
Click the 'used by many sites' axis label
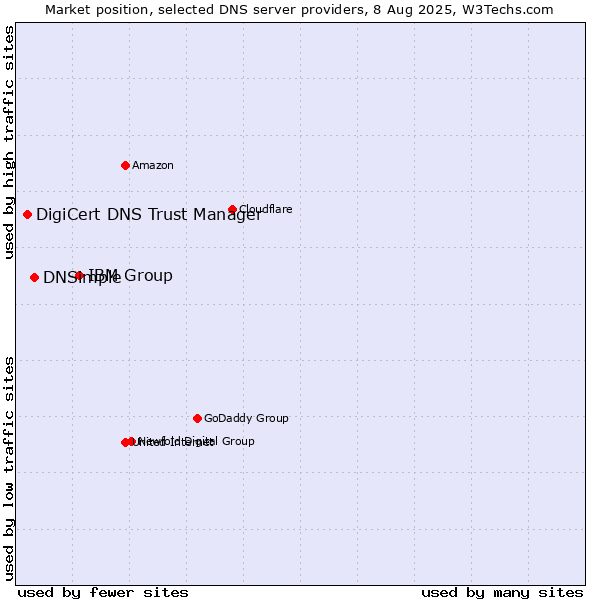click(502, 593)
